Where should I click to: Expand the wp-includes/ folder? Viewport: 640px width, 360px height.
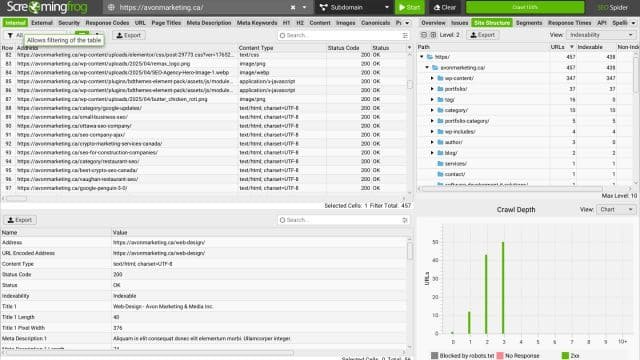coord(432,131)
